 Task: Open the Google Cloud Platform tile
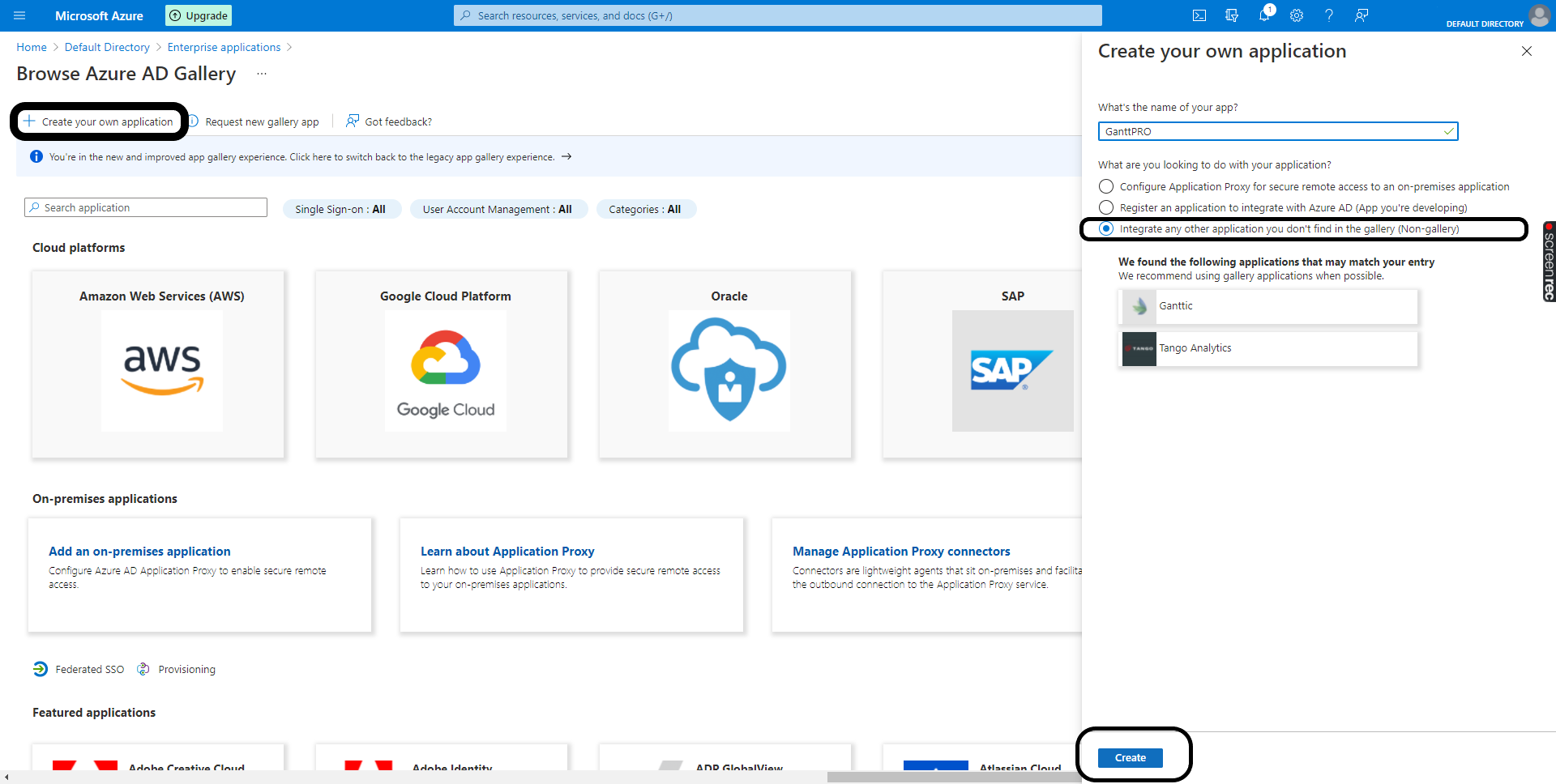442,364
